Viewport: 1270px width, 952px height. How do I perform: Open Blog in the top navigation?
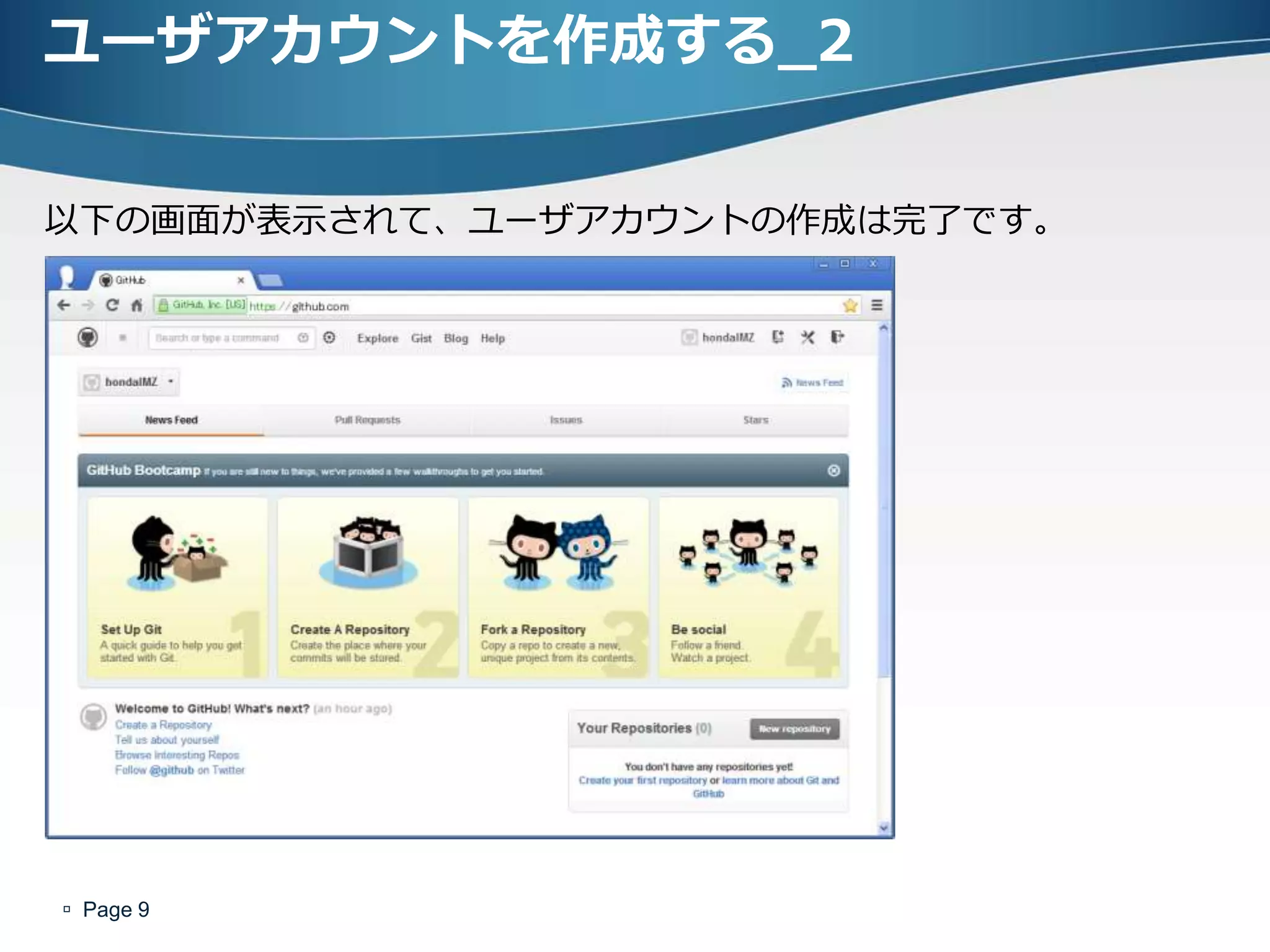click(x=456, y=338)
